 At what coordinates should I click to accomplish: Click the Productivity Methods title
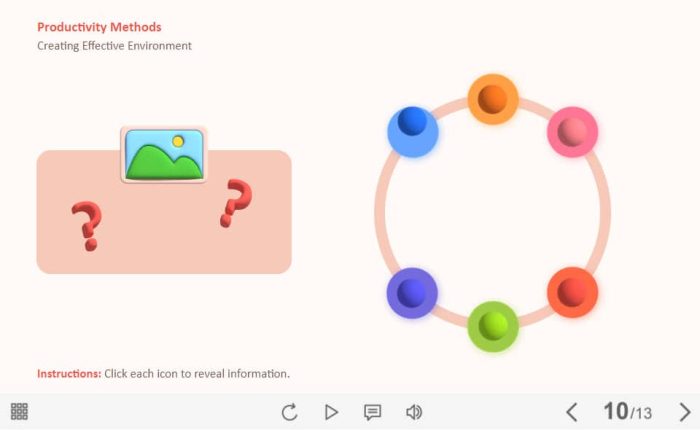point(99,27)
